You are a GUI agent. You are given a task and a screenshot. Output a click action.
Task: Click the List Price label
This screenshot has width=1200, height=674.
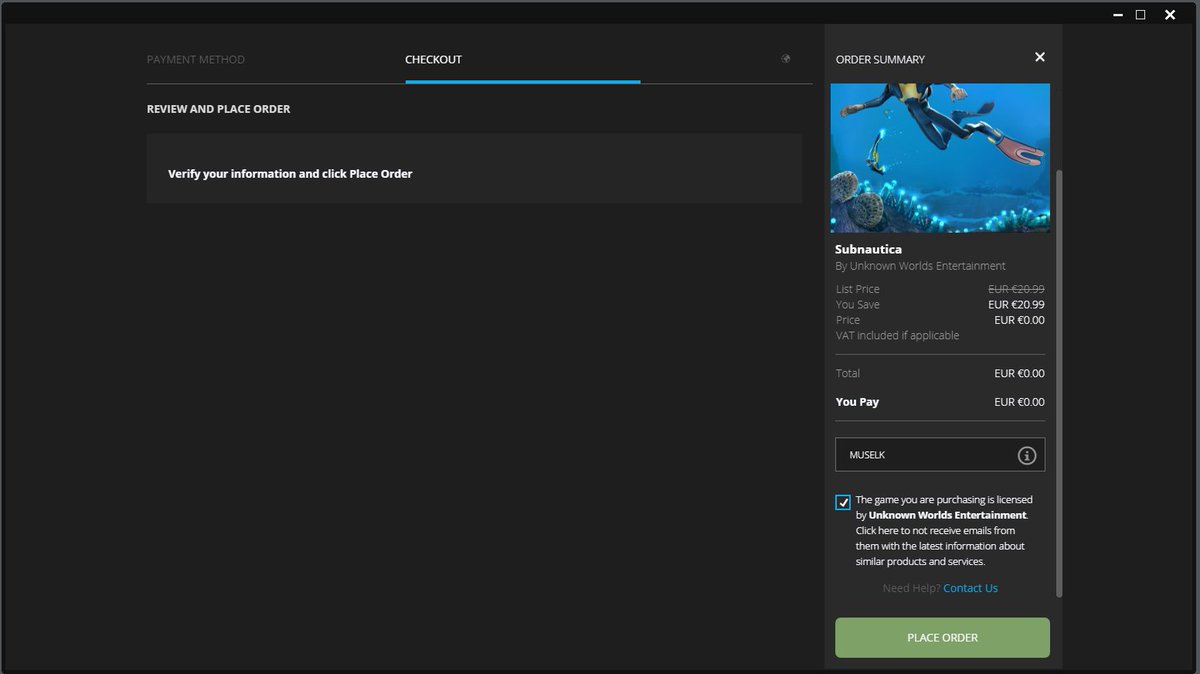pos(858,289)
